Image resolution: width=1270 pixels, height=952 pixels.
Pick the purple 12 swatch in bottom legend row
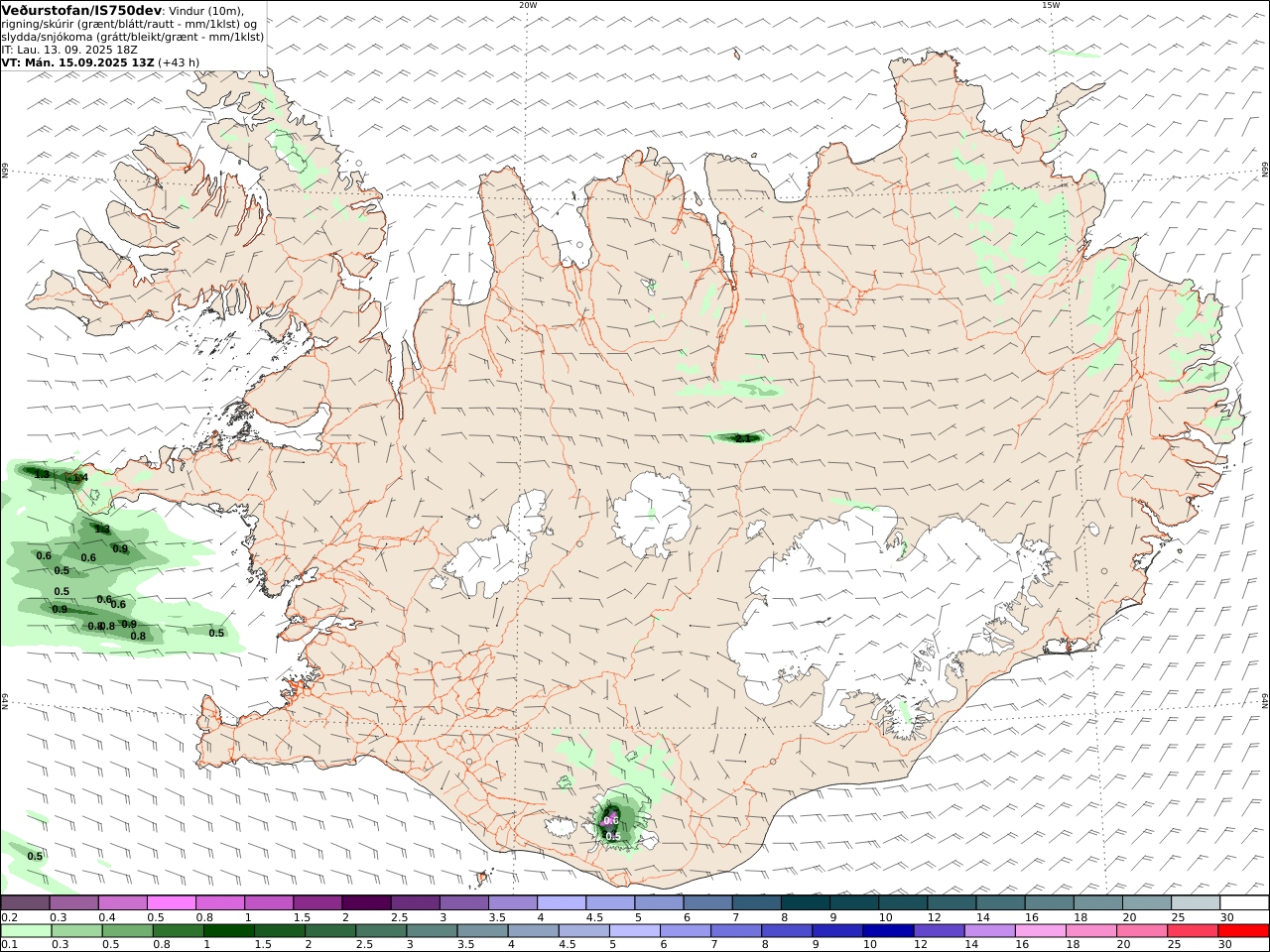coord(938,931)
